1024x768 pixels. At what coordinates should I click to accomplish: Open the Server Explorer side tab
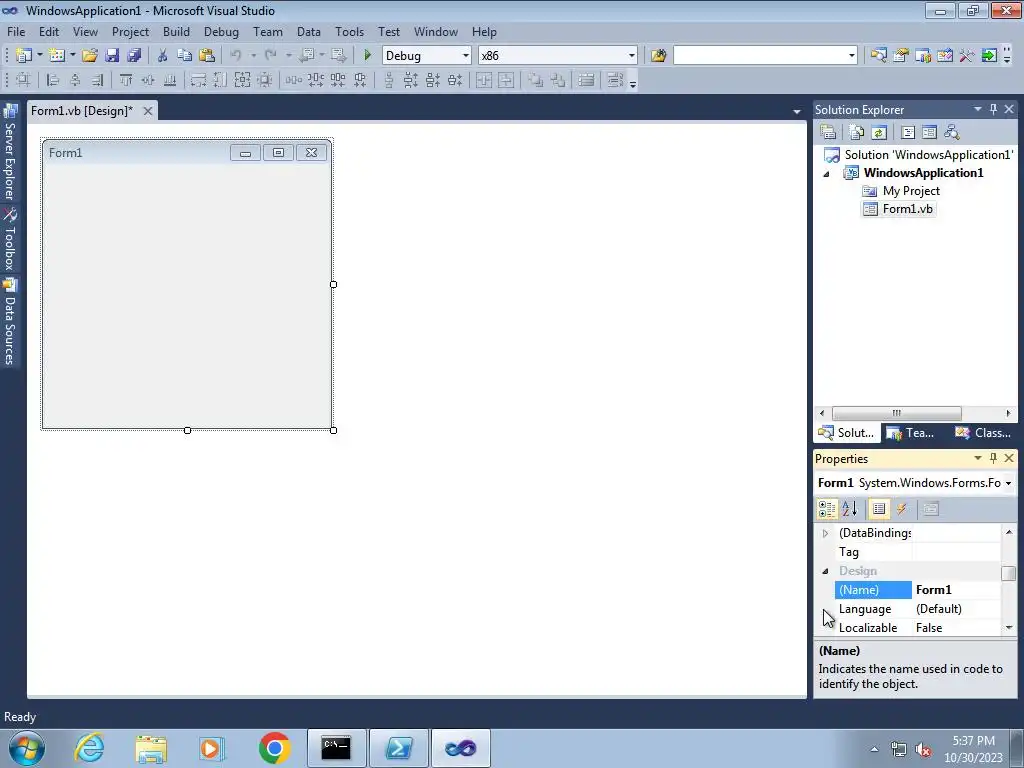click(10, 152)
